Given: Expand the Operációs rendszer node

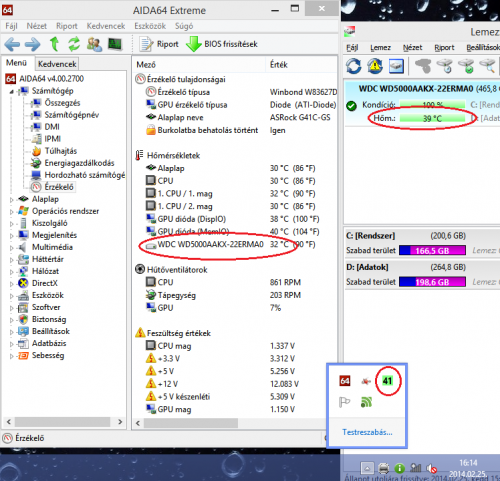Looking at the screenshot, I should 11,211.
